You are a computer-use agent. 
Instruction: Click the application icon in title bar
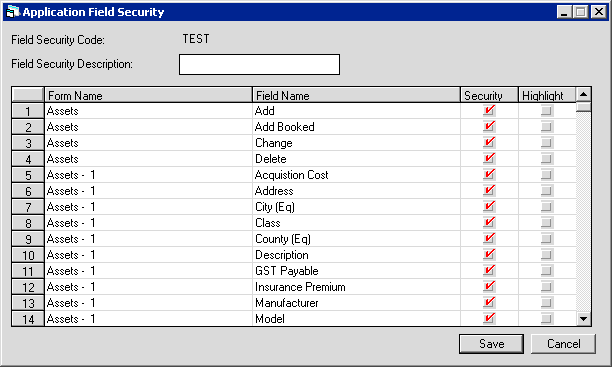[x=13, y=12]
